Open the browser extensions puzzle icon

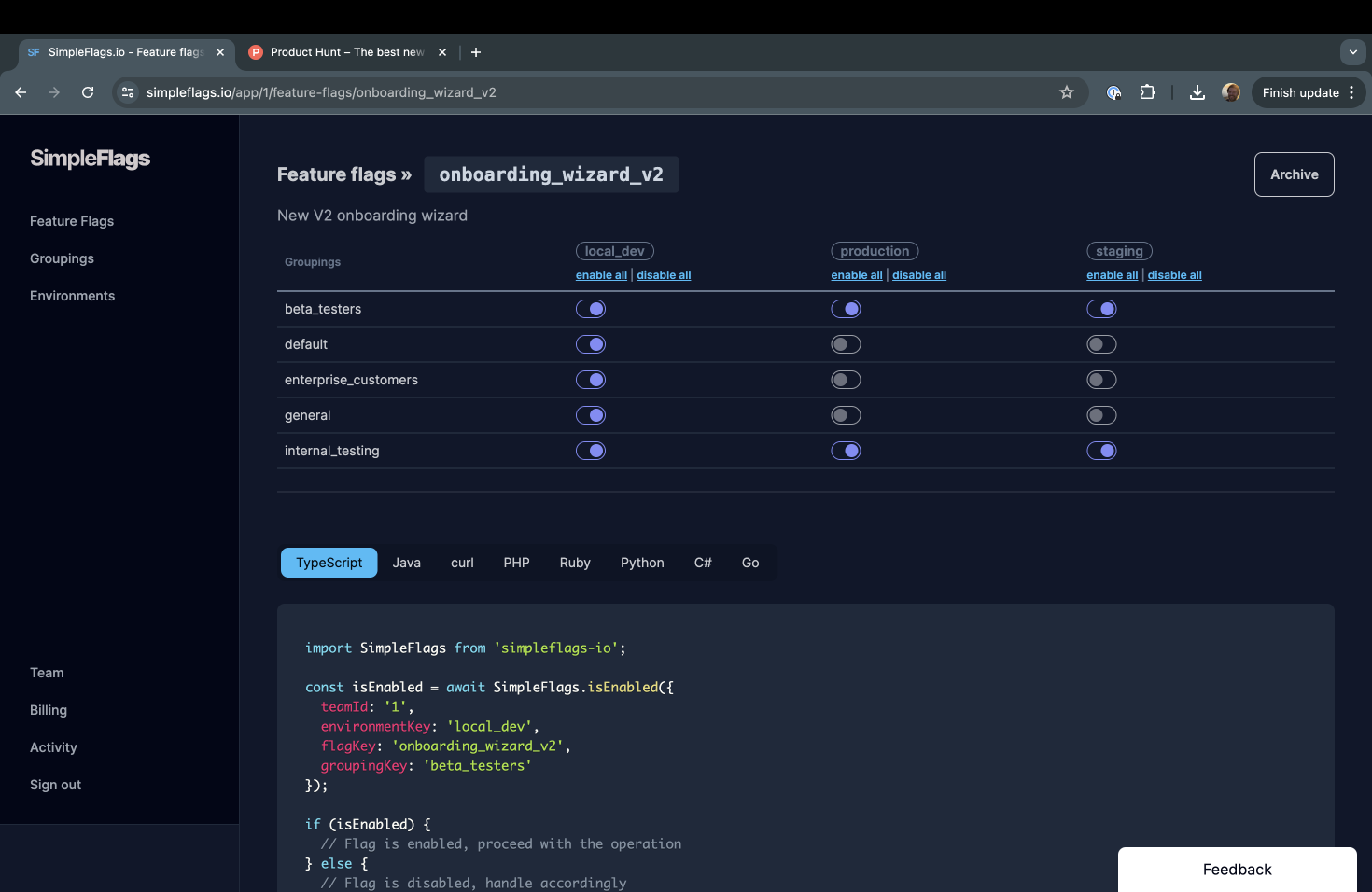1148,92
